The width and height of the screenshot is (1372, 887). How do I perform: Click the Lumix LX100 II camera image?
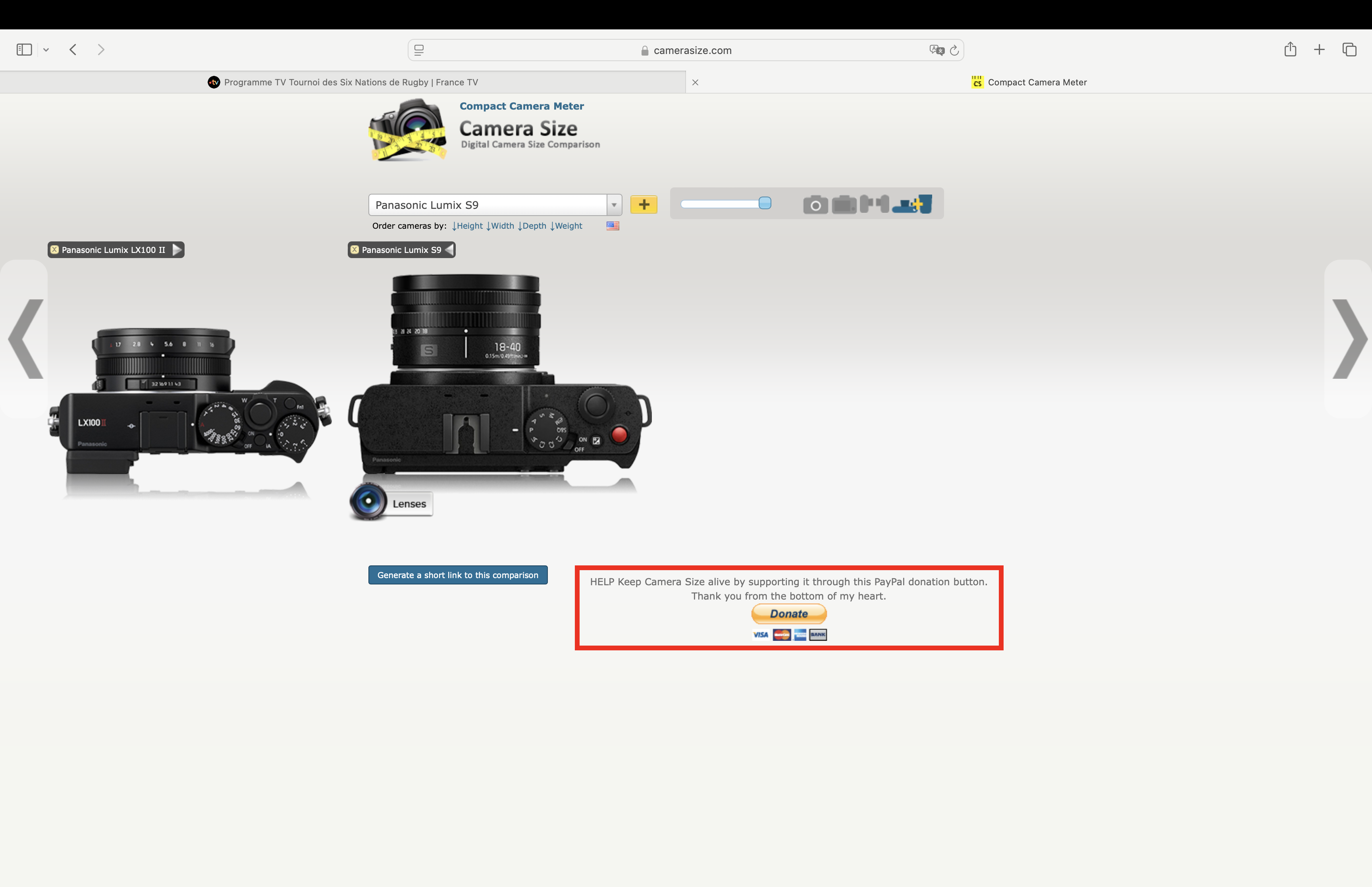click(x=189, y=401)
